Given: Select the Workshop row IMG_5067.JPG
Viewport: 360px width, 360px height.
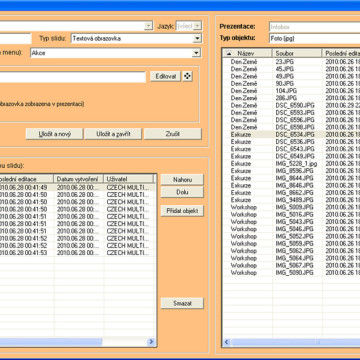Looking at the screenshot, I should [x=292, y=266].
